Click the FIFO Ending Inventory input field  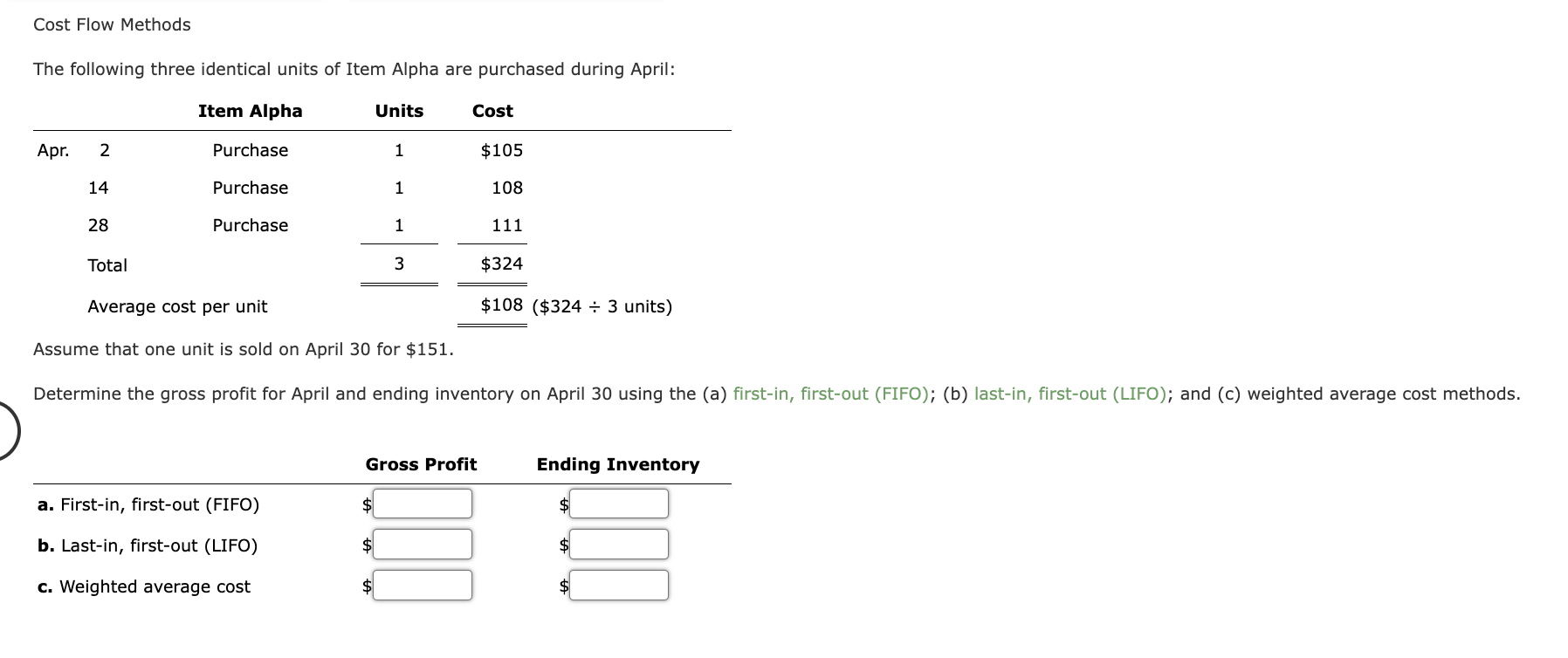click(618, 503)
